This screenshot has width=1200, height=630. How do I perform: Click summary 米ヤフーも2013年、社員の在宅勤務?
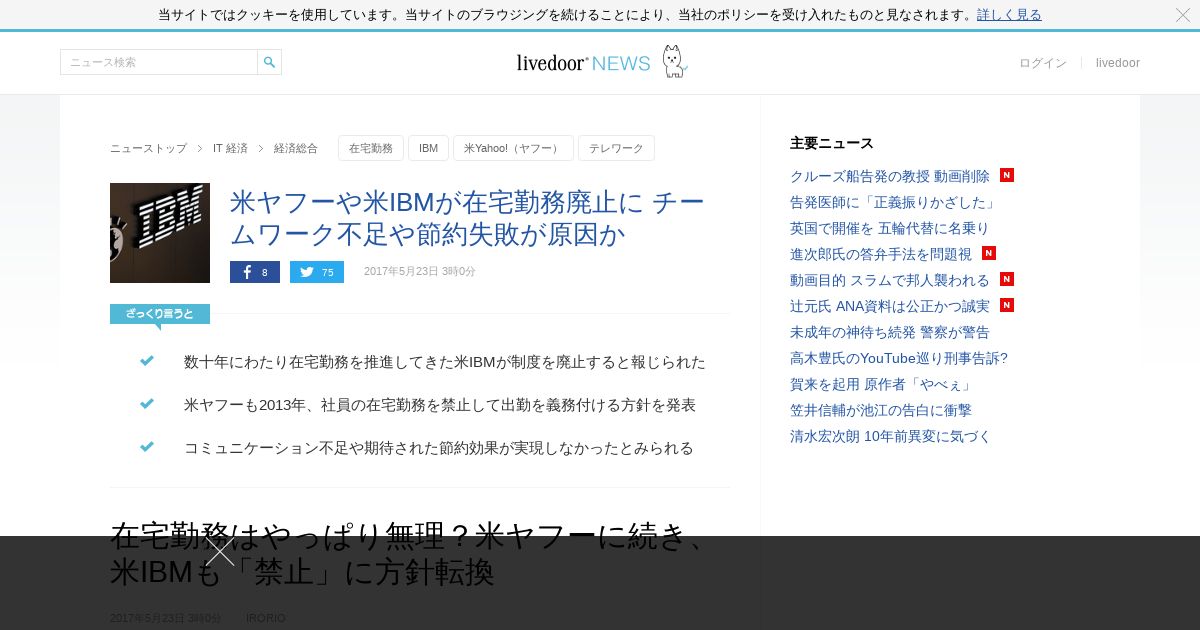pos(440,405)
